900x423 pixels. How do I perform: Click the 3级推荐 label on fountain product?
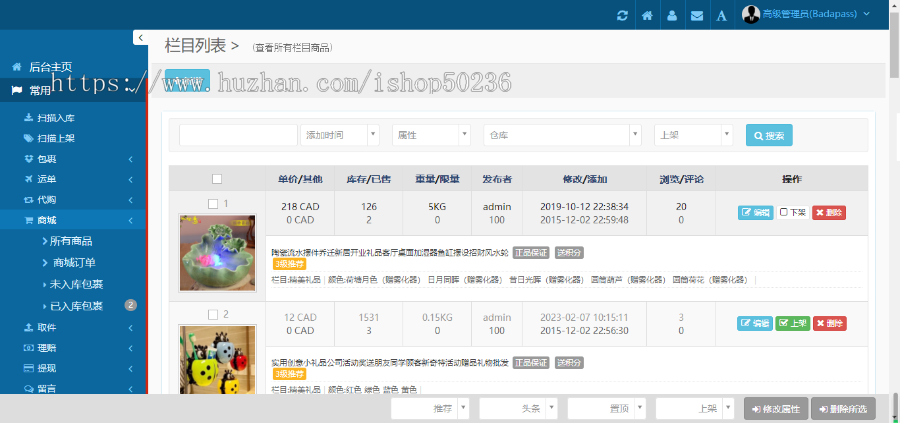[289, 264]
